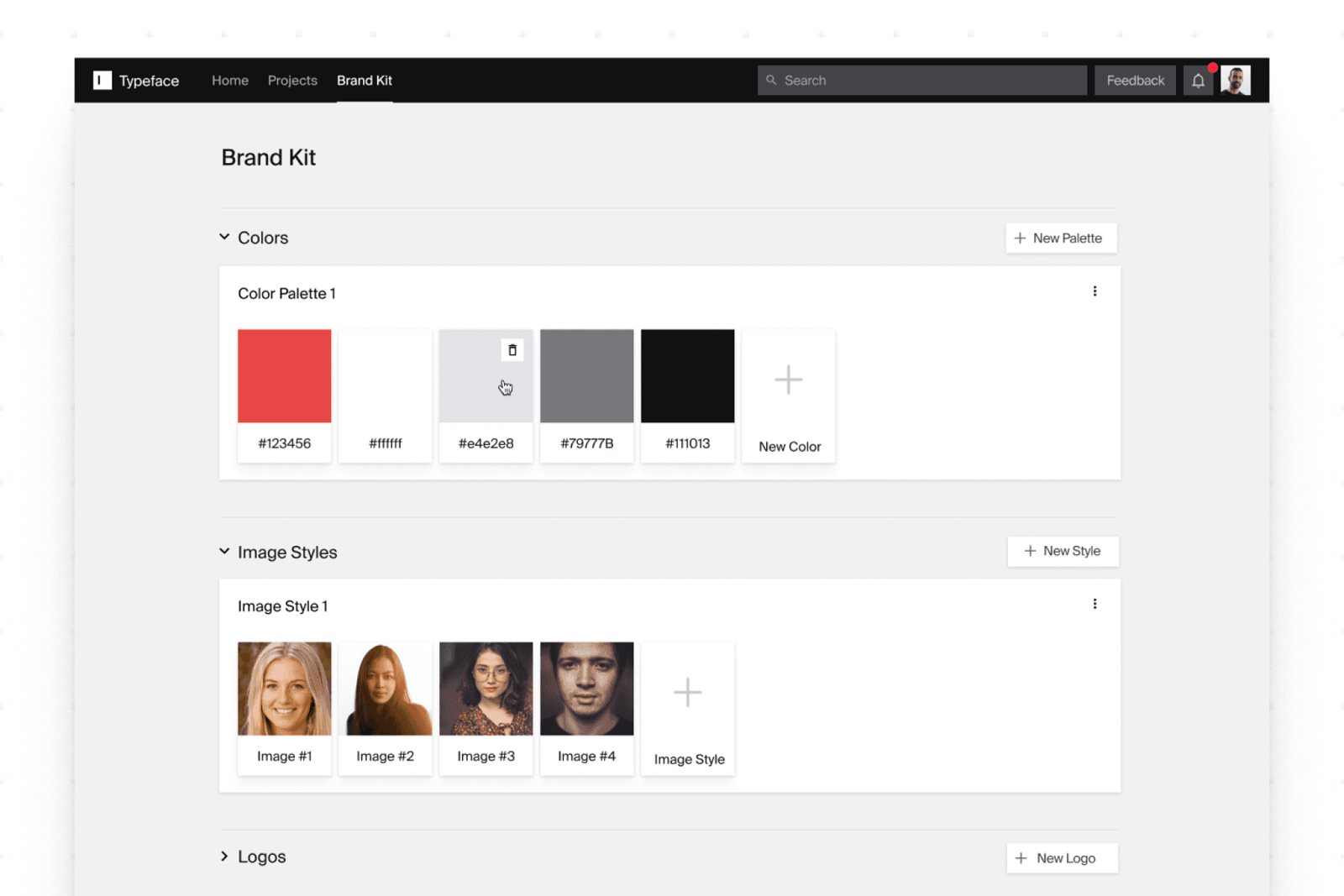Open the notifications bell
This screenshot has height=896, width=1344.
pyautogui.click(x=1198, y=81)
